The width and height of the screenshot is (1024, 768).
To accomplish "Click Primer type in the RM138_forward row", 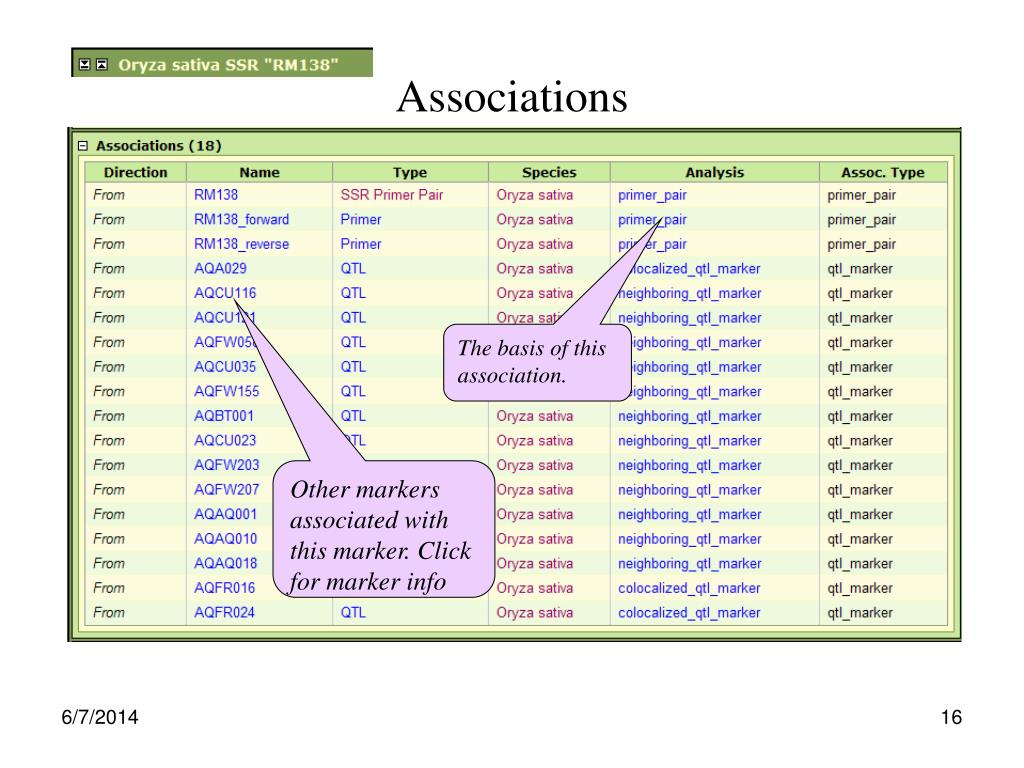I will click(360, 219).
